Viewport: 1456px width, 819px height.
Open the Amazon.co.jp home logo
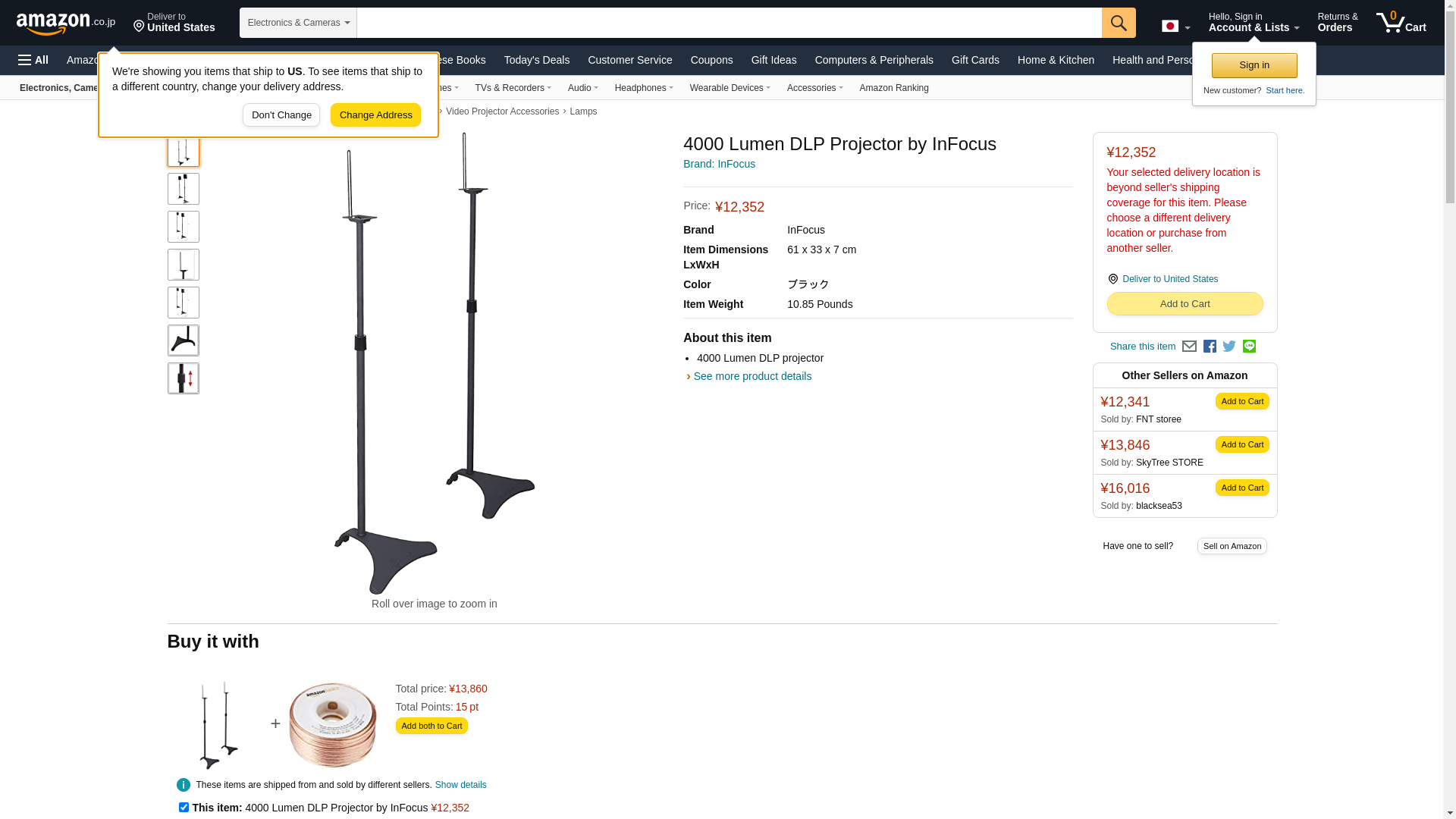click(x=66, y=24)
